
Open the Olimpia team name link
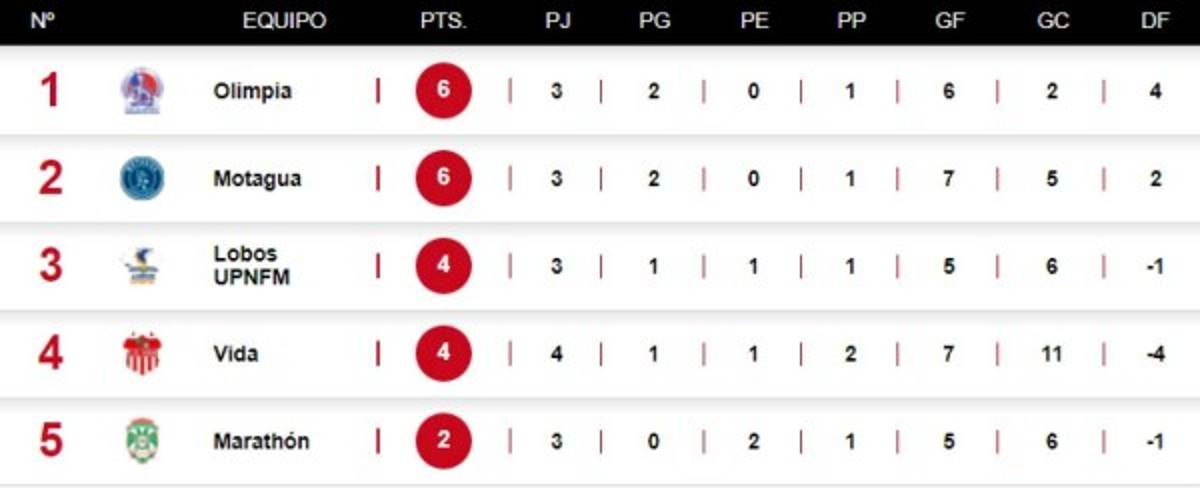[252, 91]
